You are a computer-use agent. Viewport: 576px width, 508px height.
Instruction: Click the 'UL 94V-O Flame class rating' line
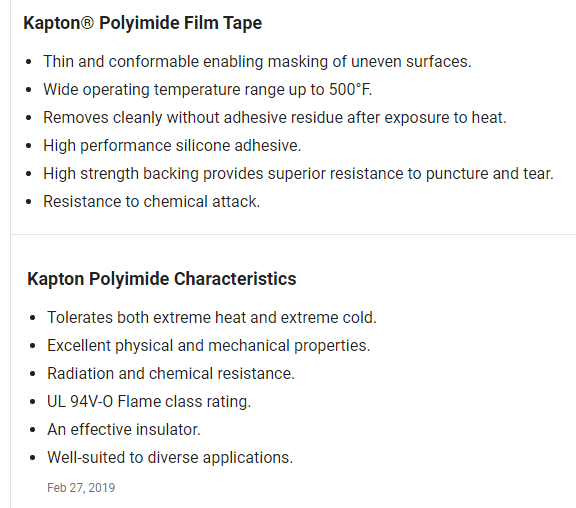coord(149,401)
